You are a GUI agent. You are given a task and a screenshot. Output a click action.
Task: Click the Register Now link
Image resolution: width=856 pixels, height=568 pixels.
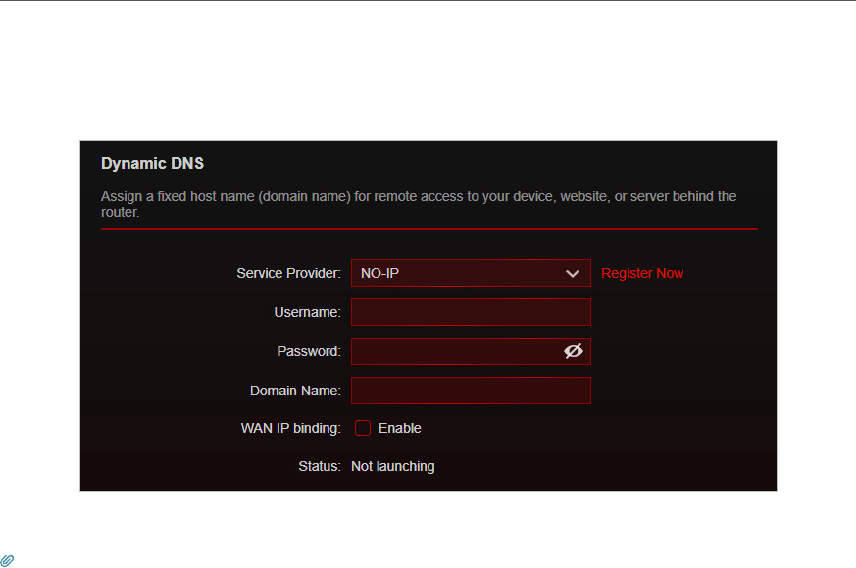pos(642,273)
